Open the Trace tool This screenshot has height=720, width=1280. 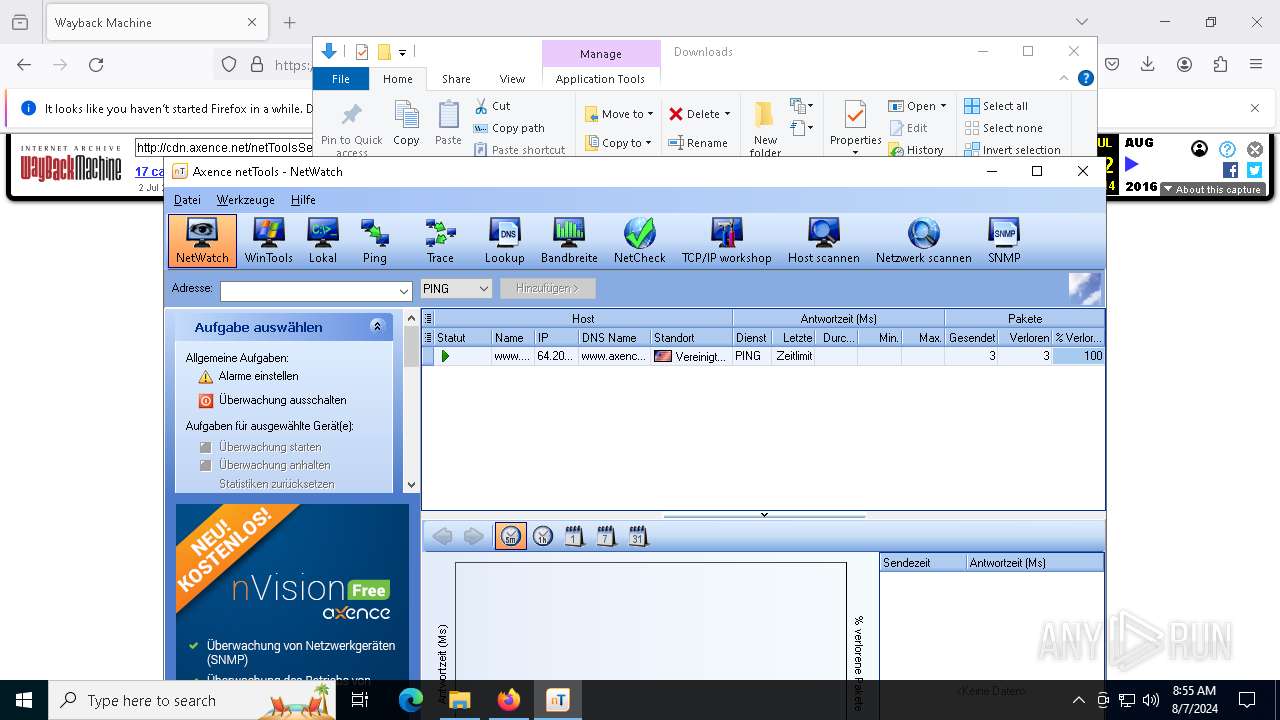(x=440, y=241)
